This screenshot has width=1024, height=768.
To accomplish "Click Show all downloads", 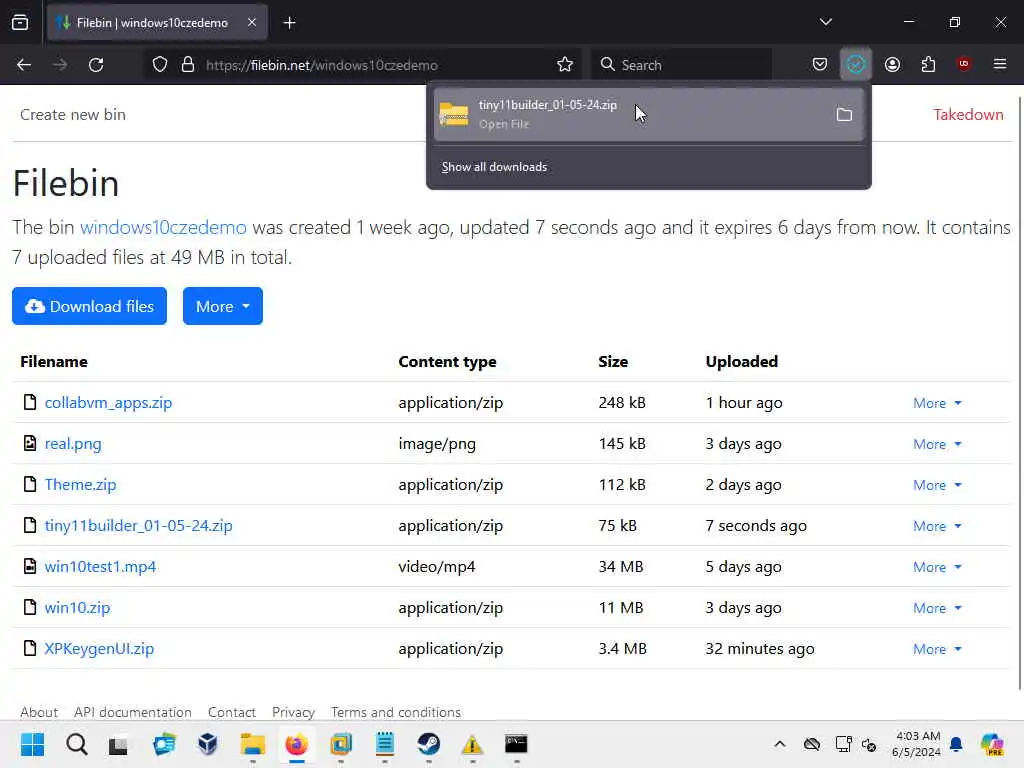I will 494,167.
